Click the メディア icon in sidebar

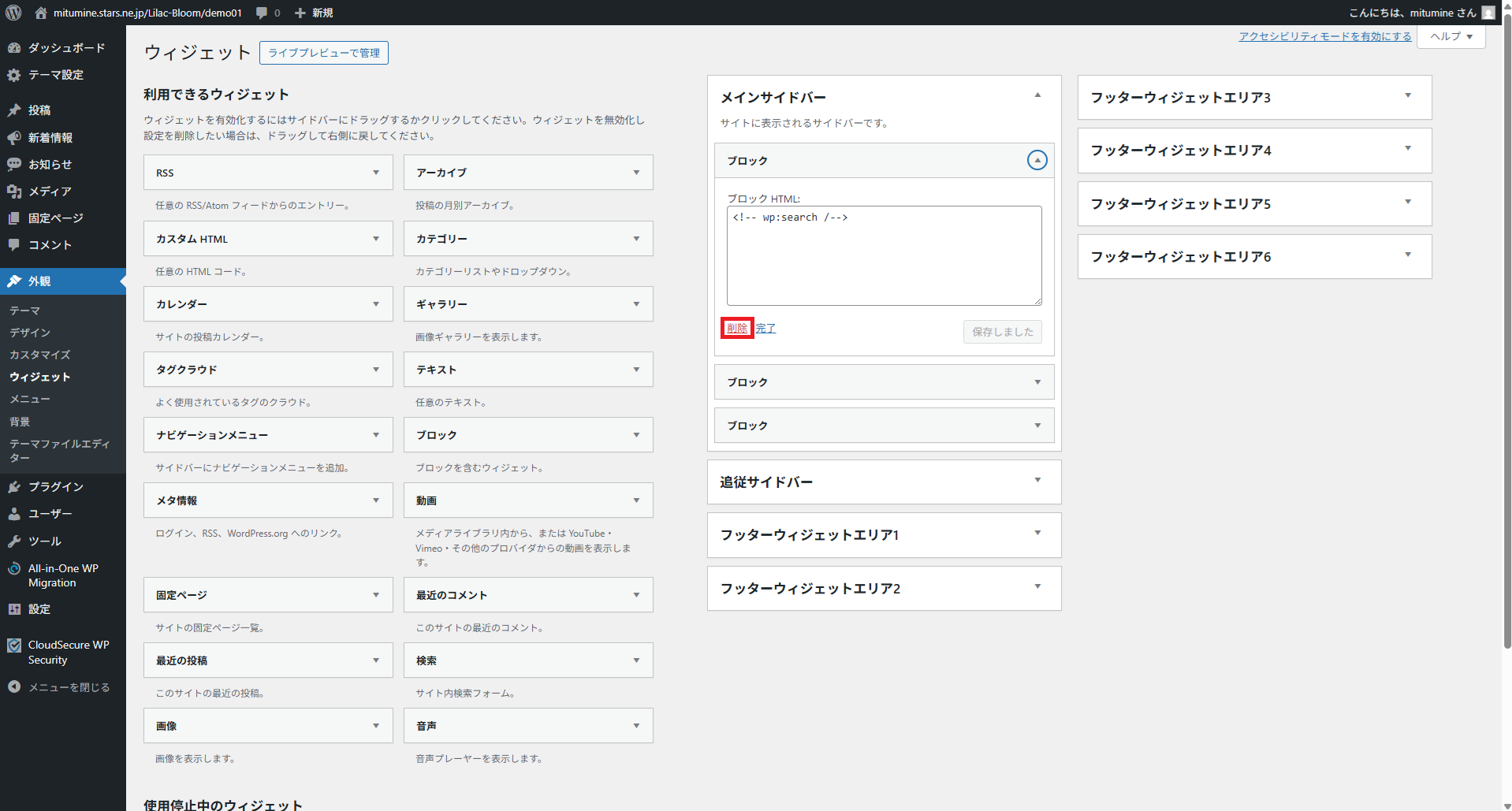(x=14, y=192)
